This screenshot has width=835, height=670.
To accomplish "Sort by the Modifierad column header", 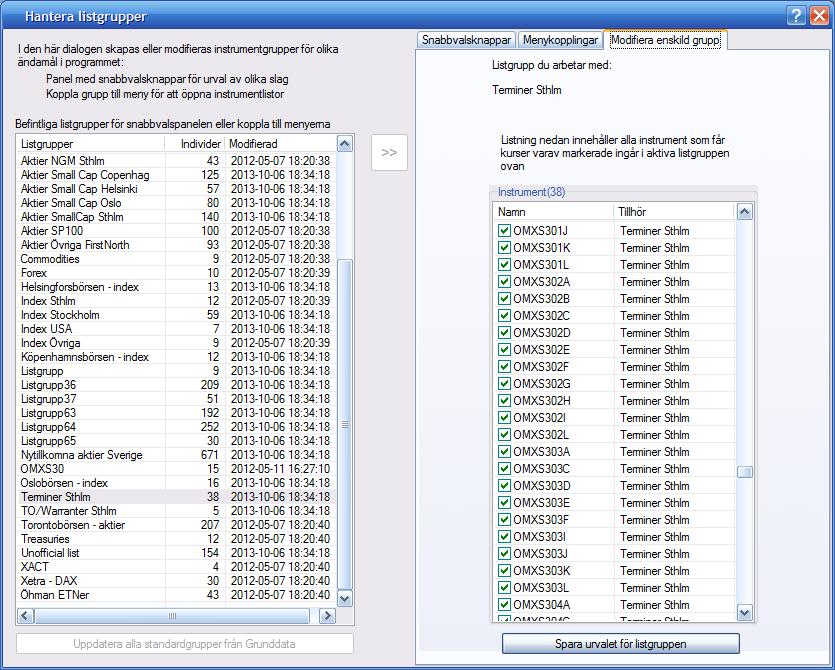I will click(x=279, y=144).
